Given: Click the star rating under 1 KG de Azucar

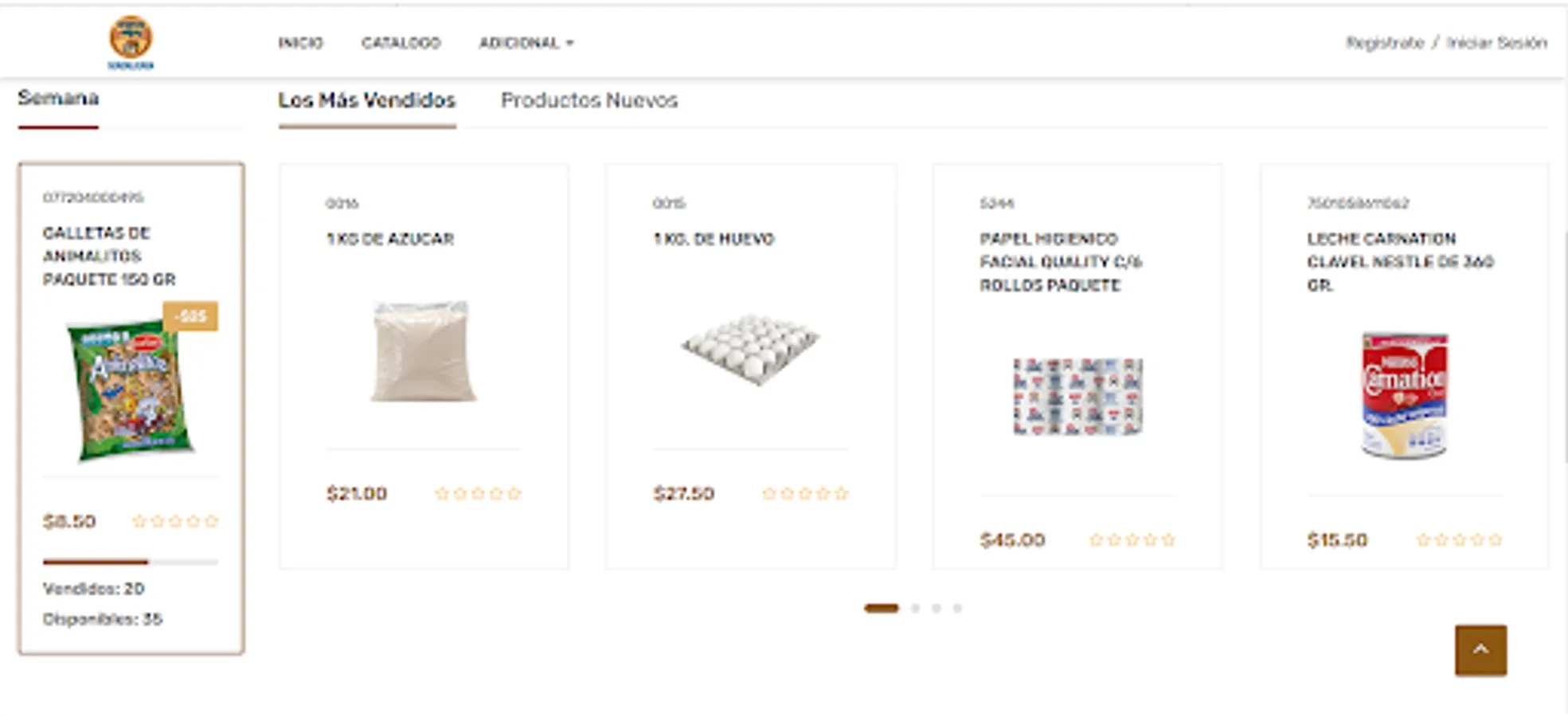Looking at the screenshot, I should (478, 494).
